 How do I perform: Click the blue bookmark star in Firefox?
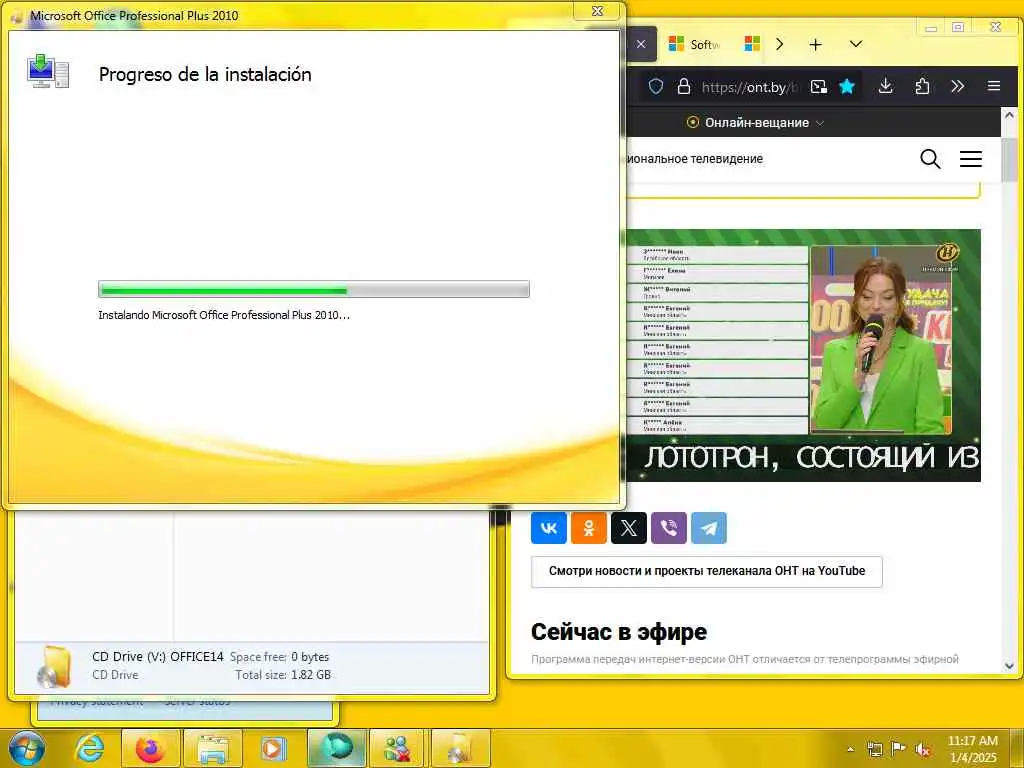click(847, 86)
